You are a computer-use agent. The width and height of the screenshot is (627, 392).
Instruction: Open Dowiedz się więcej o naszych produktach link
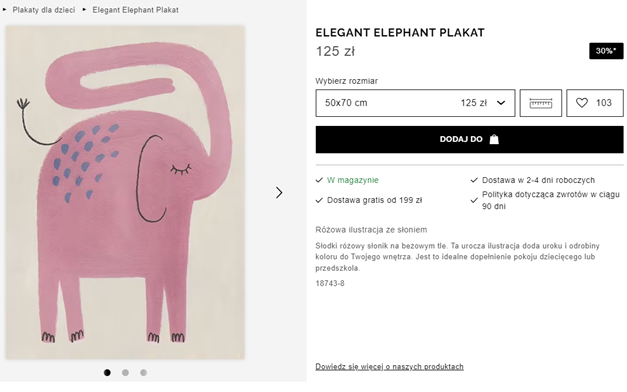coord(389,366)
